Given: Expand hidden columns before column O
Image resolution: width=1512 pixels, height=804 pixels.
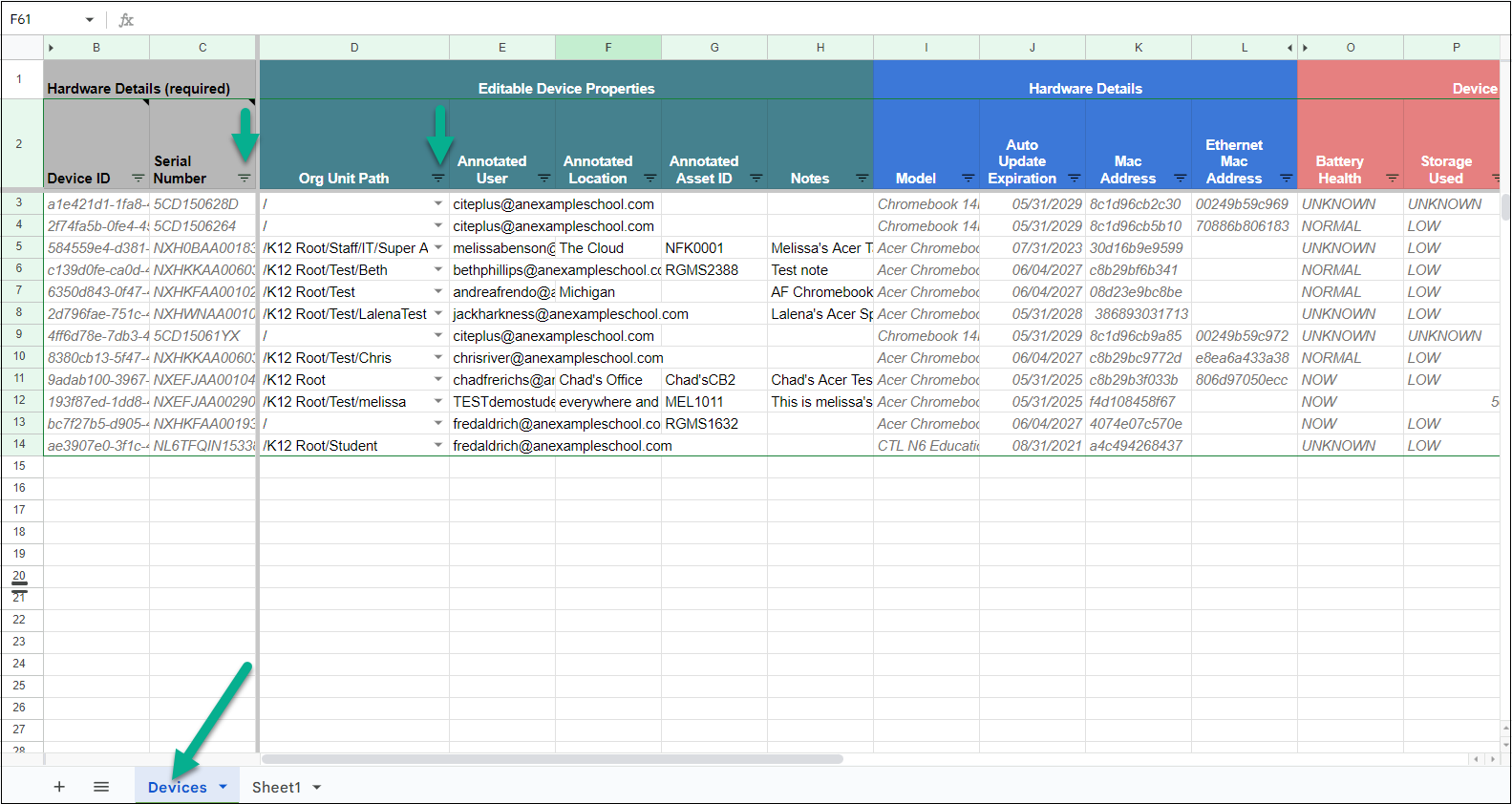Looking at the screenshot, I should click(1306, 48).
